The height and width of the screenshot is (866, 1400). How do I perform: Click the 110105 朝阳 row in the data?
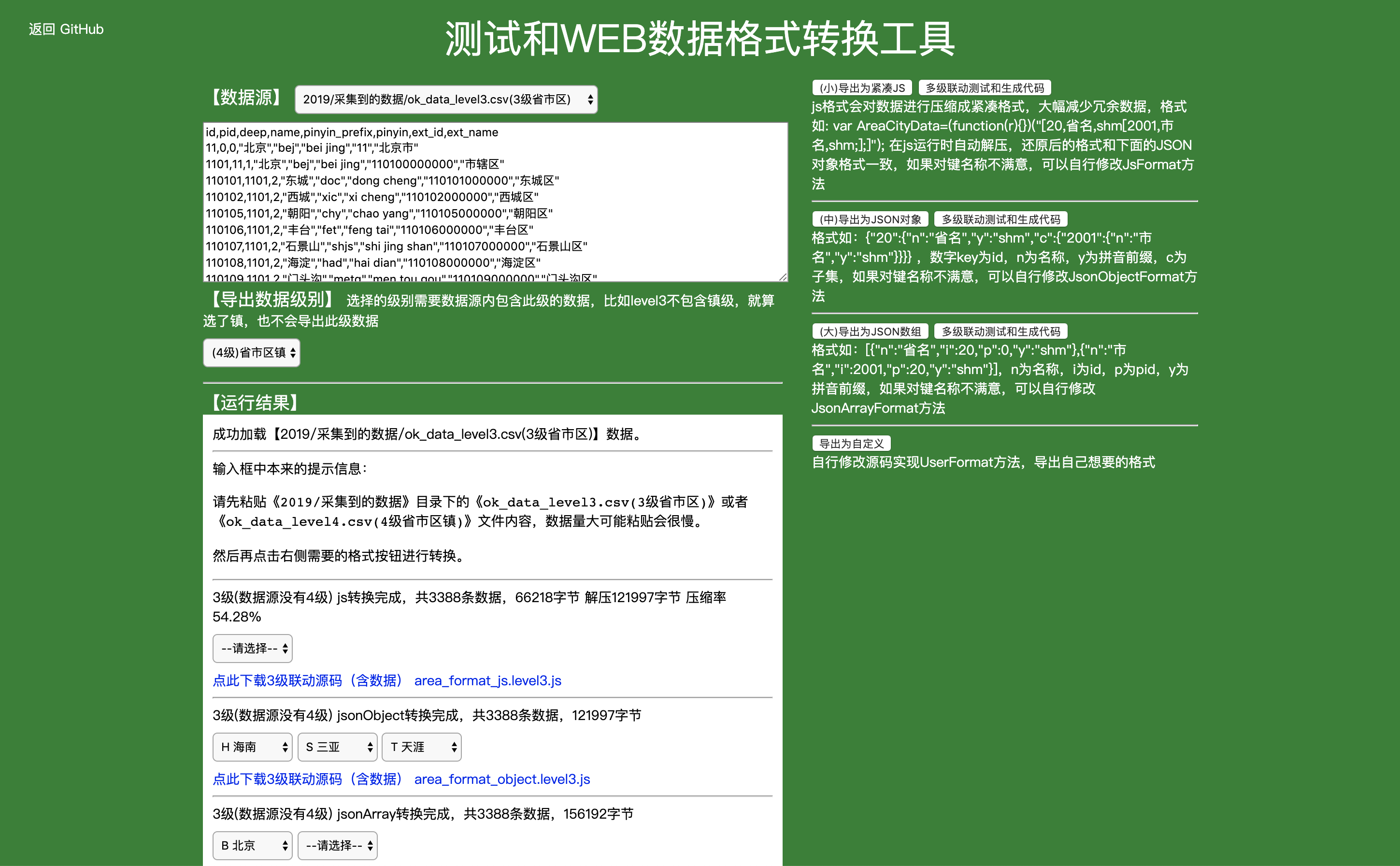(x=379, y=214)
